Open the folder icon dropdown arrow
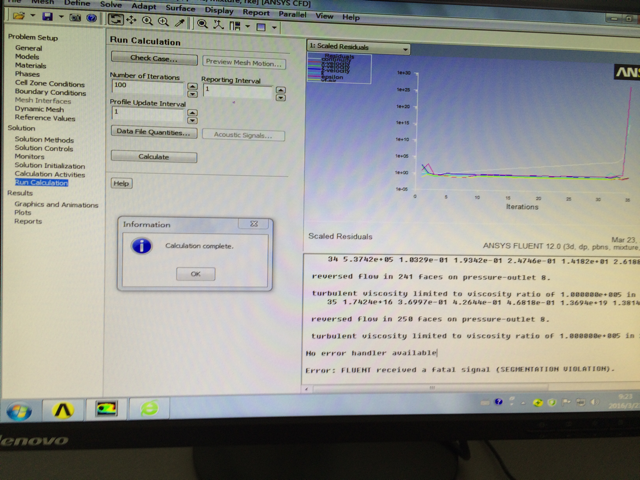The width and height of the screenshot is (640, 480). tap(32, 16)
